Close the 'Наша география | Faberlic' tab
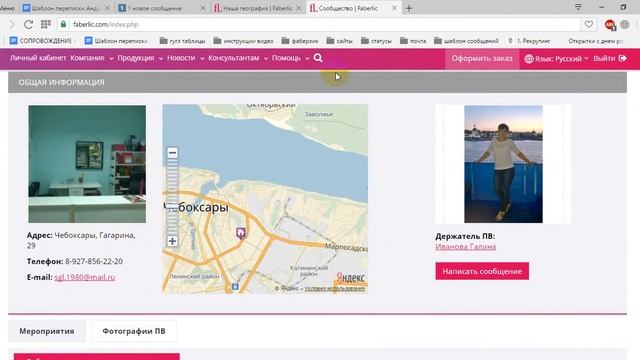The image size is (640, 360). coord(299,8)
